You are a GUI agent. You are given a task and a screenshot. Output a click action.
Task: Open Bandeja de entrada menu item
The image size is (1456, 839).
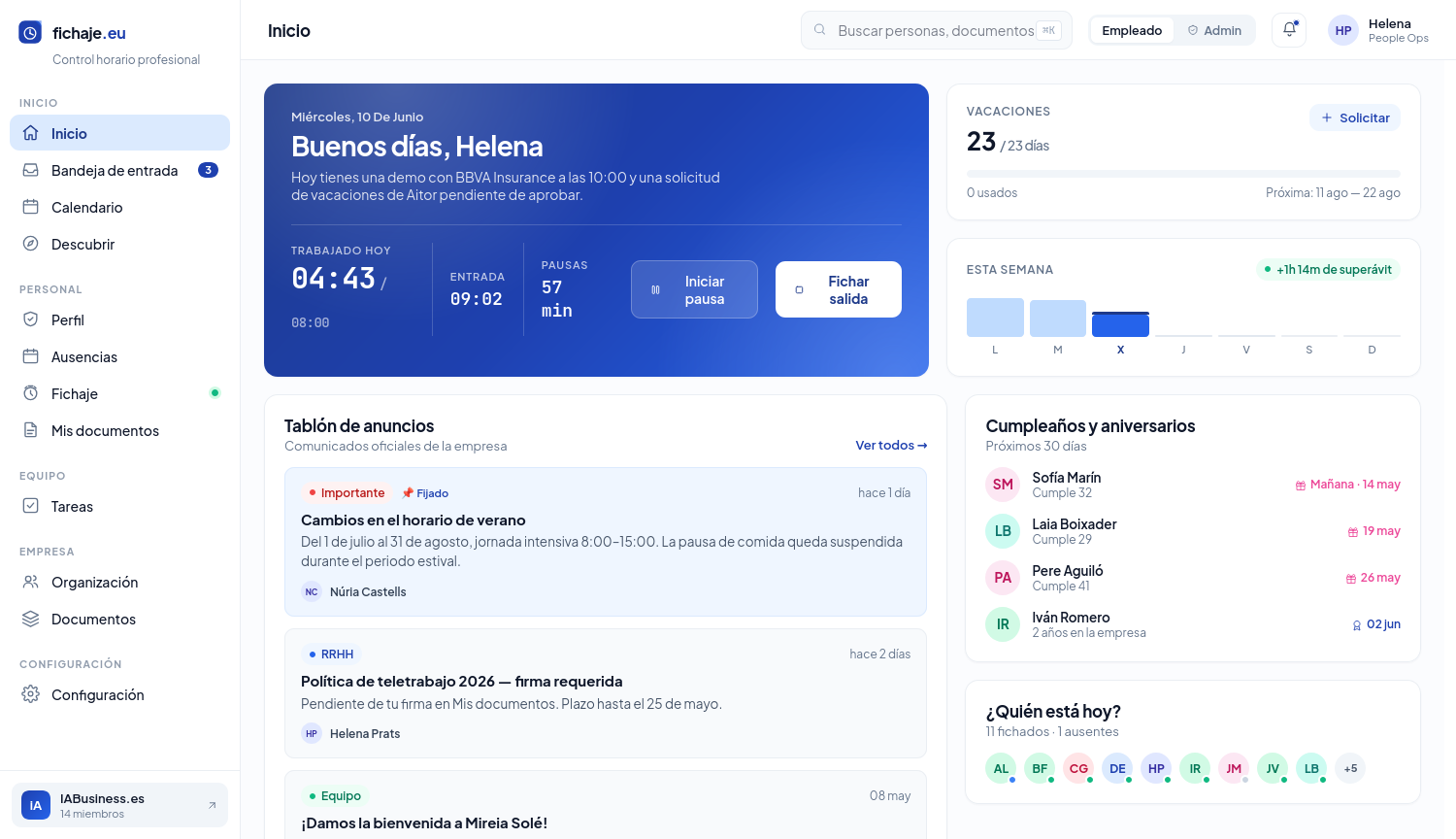pos(119,170)
